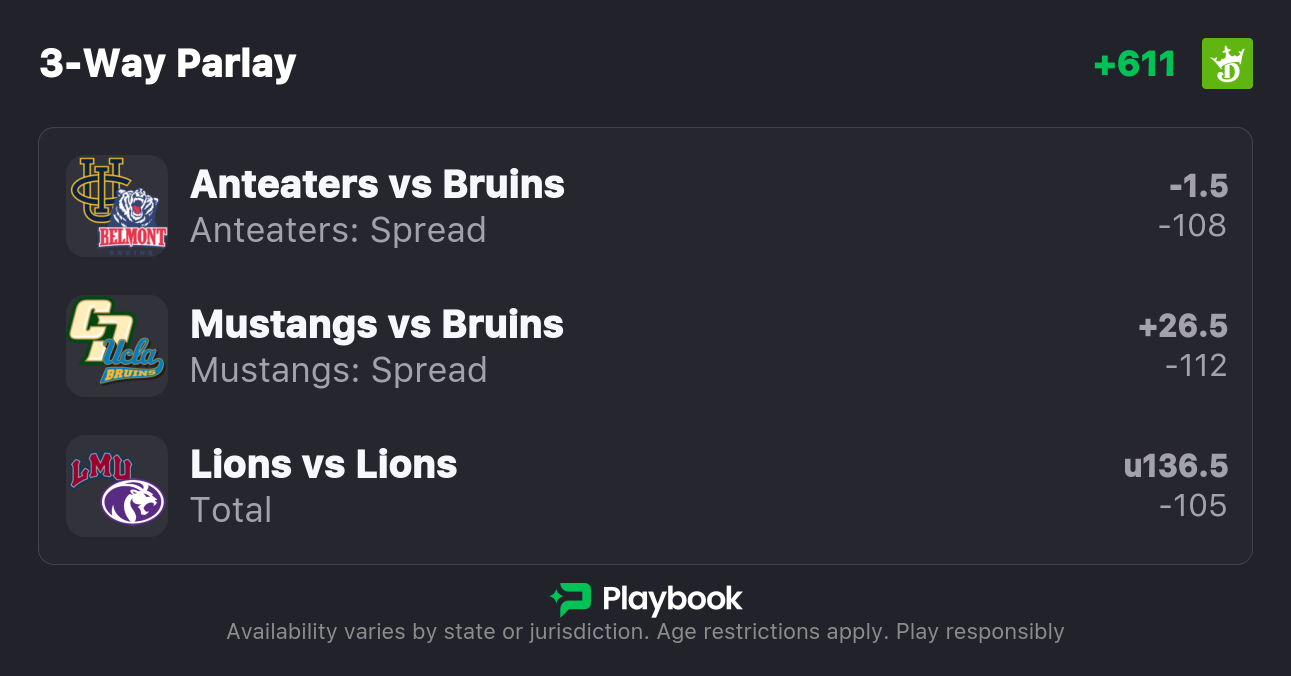Screen dimensions: 1291x676
Task: Click the green Playbook logo icon
Action: tap(571, 599)
